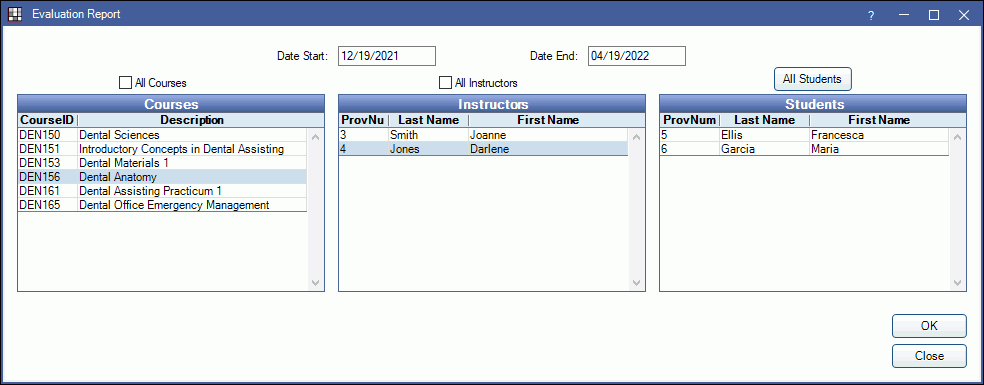Select the Dental Materials 1 course
Image resolution: width=984 pixels, height=385 pixels.
coord(163,163)
